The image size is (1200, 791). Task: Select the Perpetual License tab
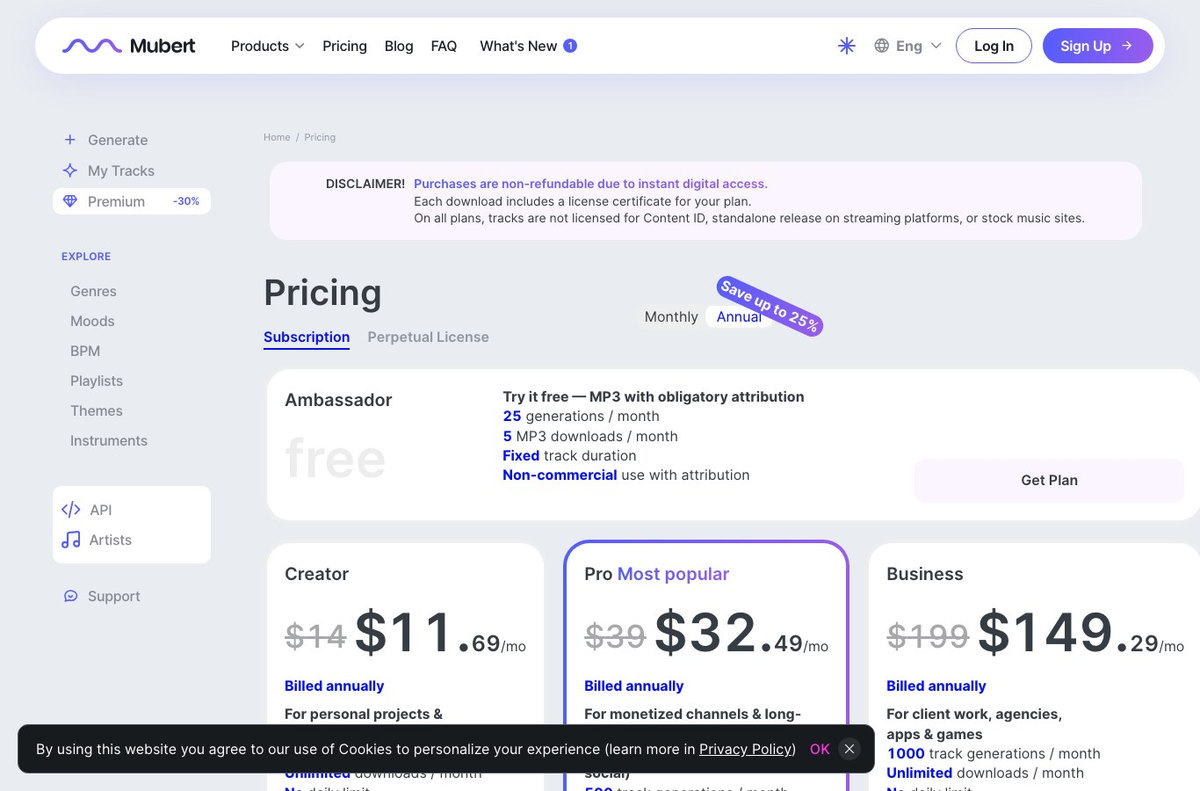coord(428,337)
